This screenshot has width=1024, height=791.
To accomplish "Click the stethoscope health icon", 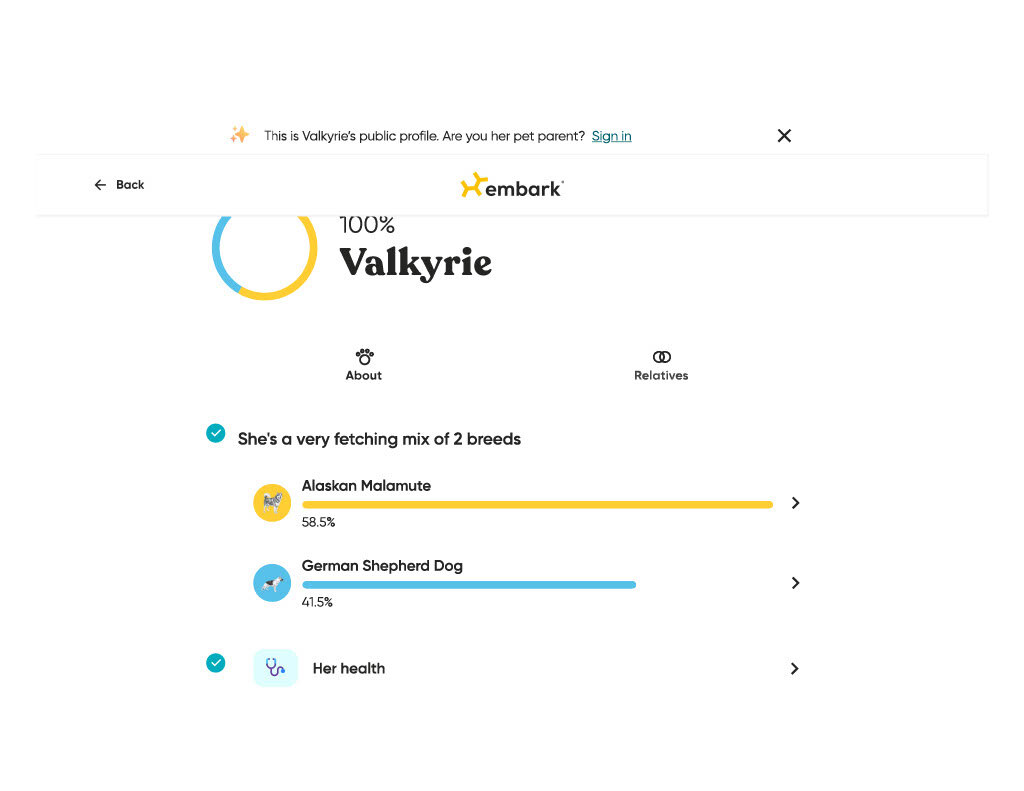I will 275,668.
